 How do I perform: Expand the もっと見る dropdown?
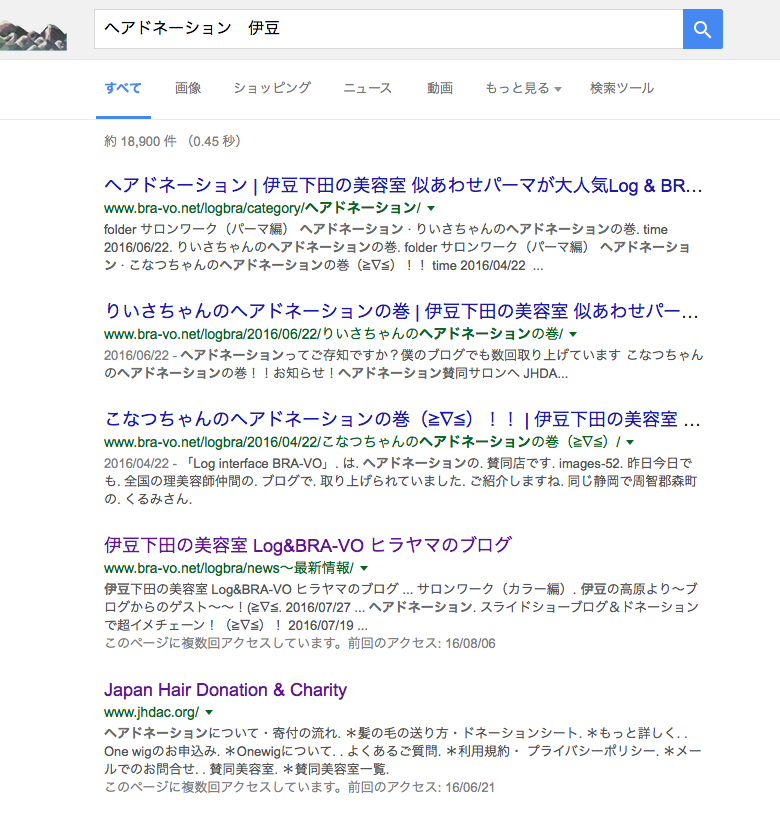(x=523, y=88)
